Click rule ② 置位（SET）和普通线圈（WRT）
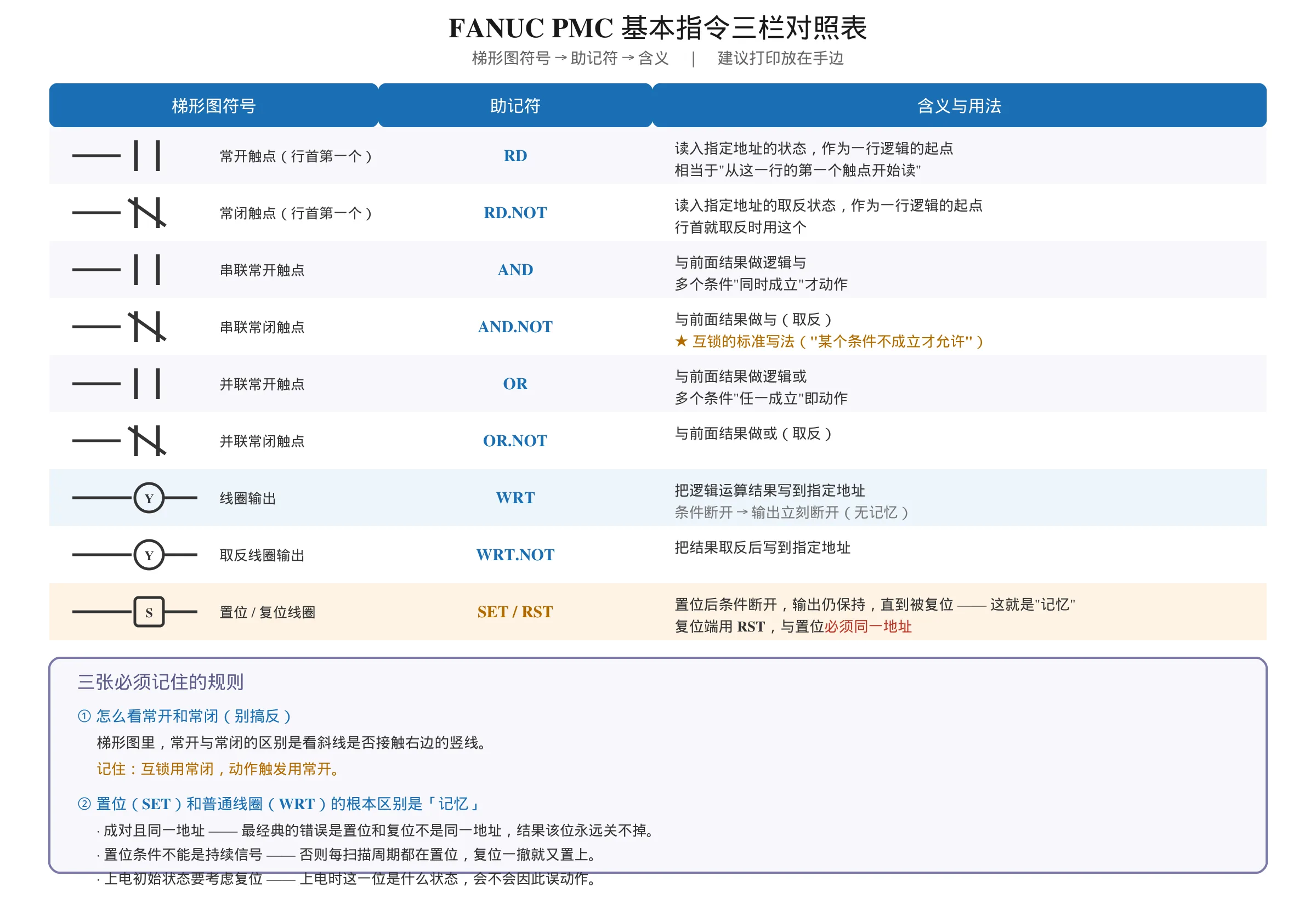The image size is (1316, 899). 279,804
